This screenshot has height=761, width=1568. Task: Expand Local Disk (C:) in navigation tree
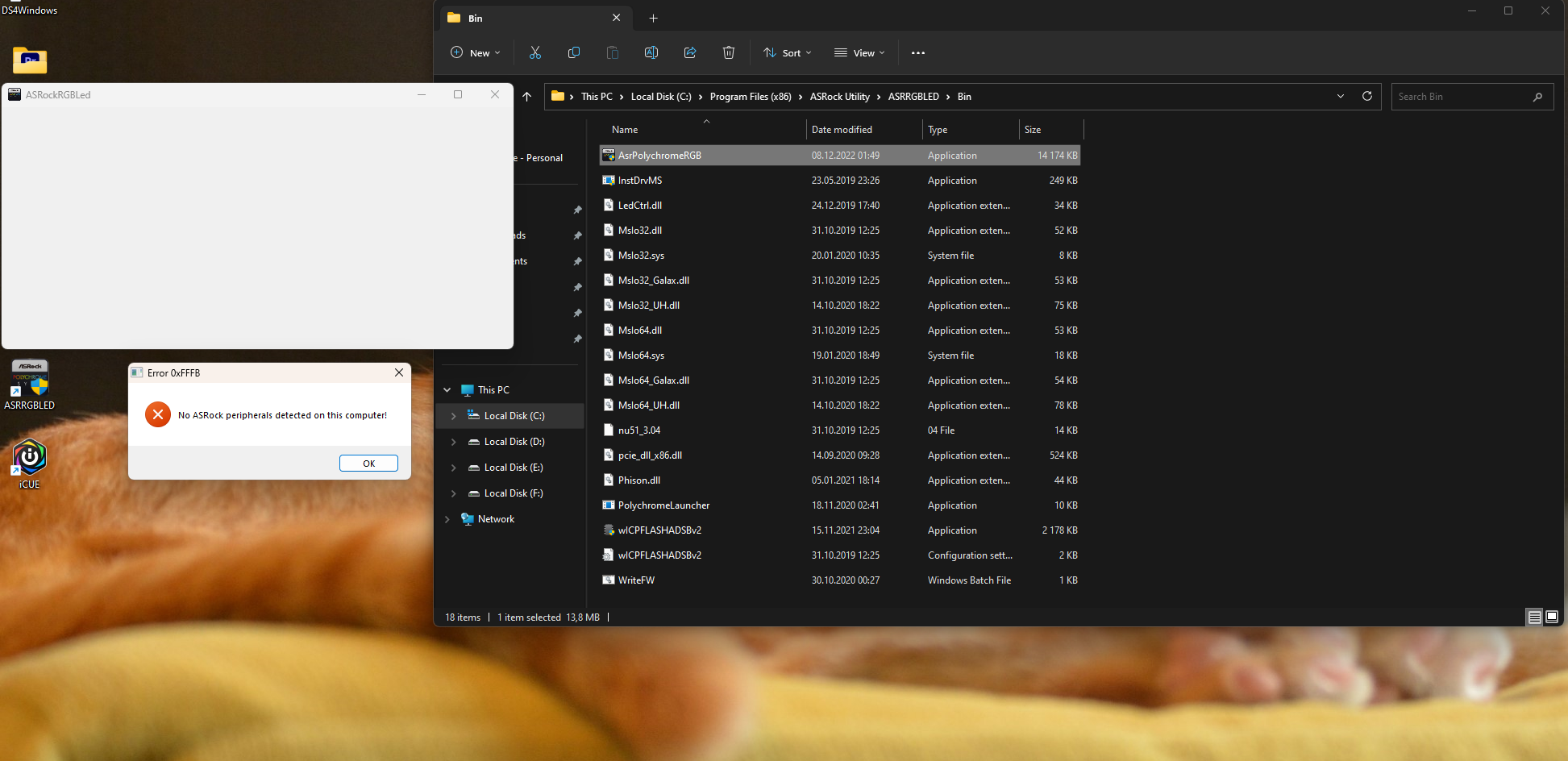(x=453, y=416)
